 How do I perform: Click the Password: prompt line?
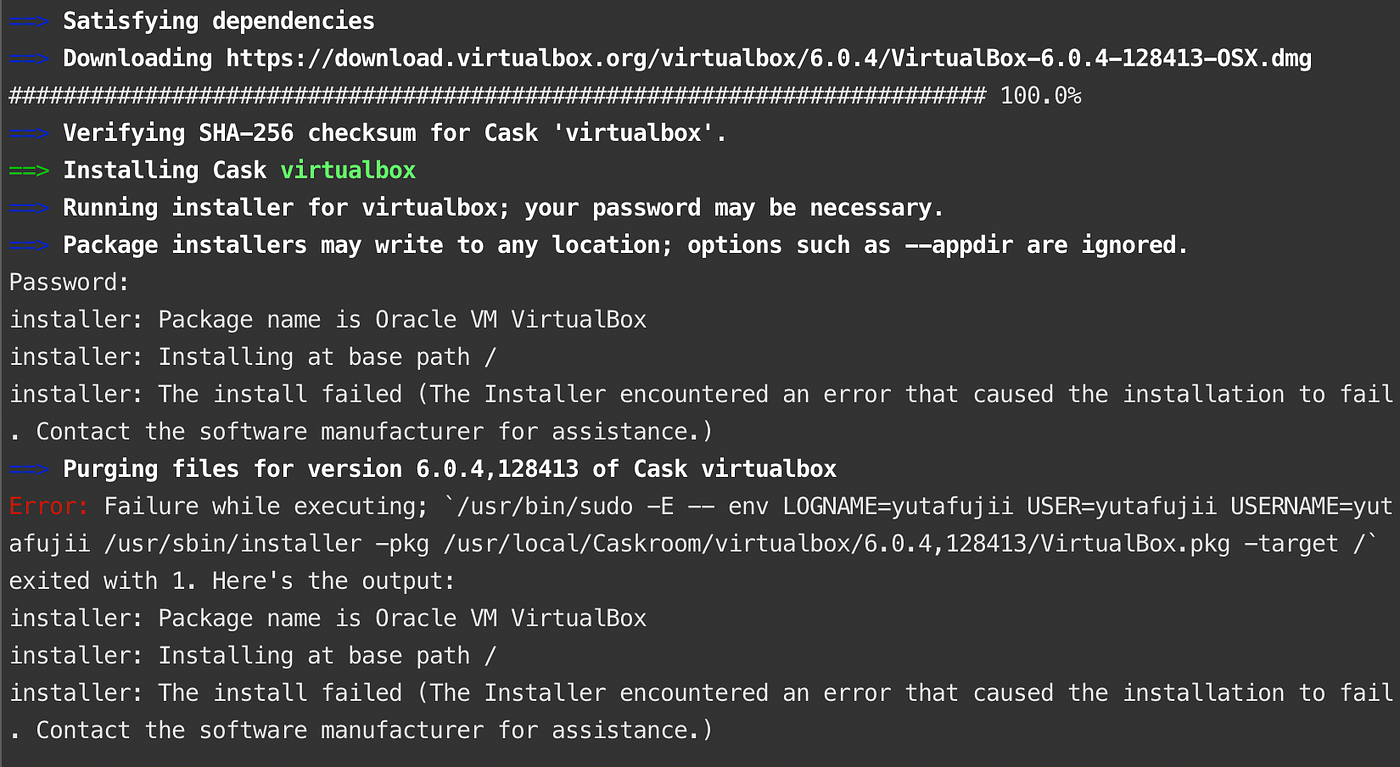coord(70,283)
